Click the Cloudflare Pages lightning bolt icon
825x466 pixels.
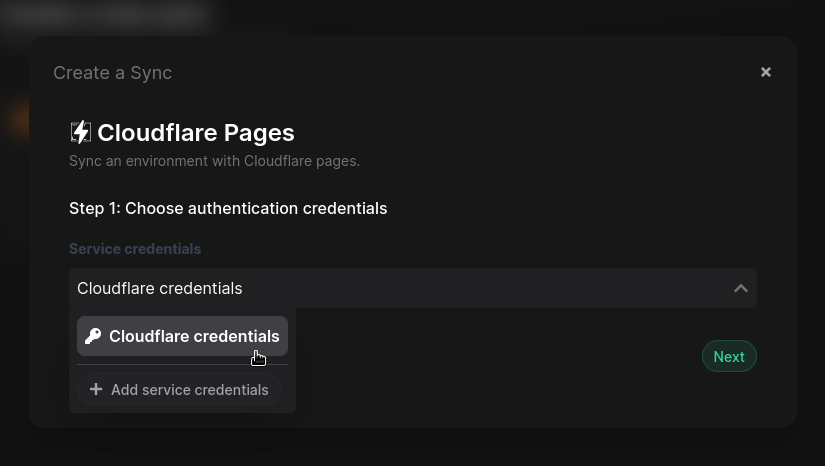80,132
